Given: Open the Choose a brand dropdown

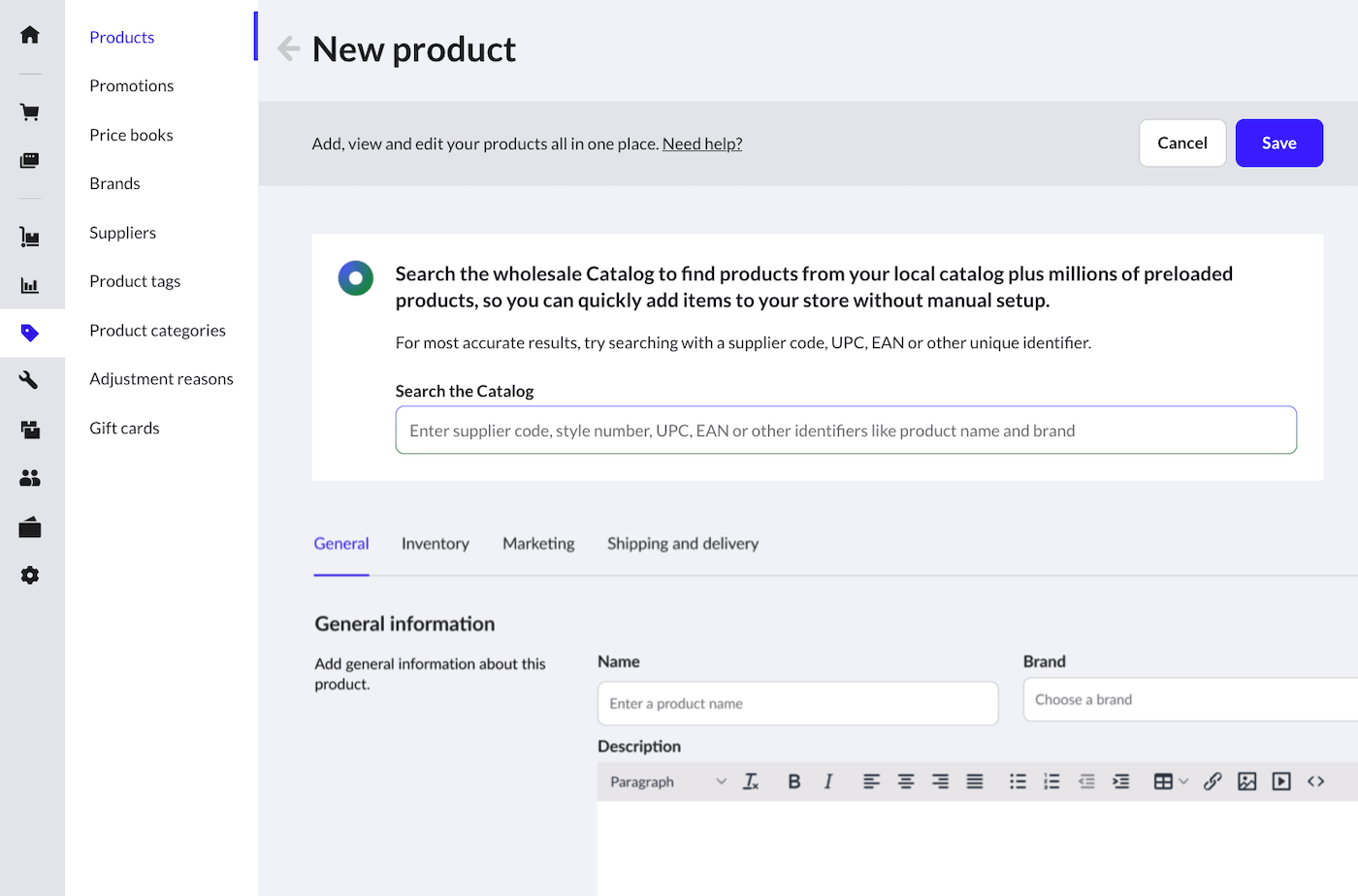Looking at the screenshot, I should point(1190,699).
